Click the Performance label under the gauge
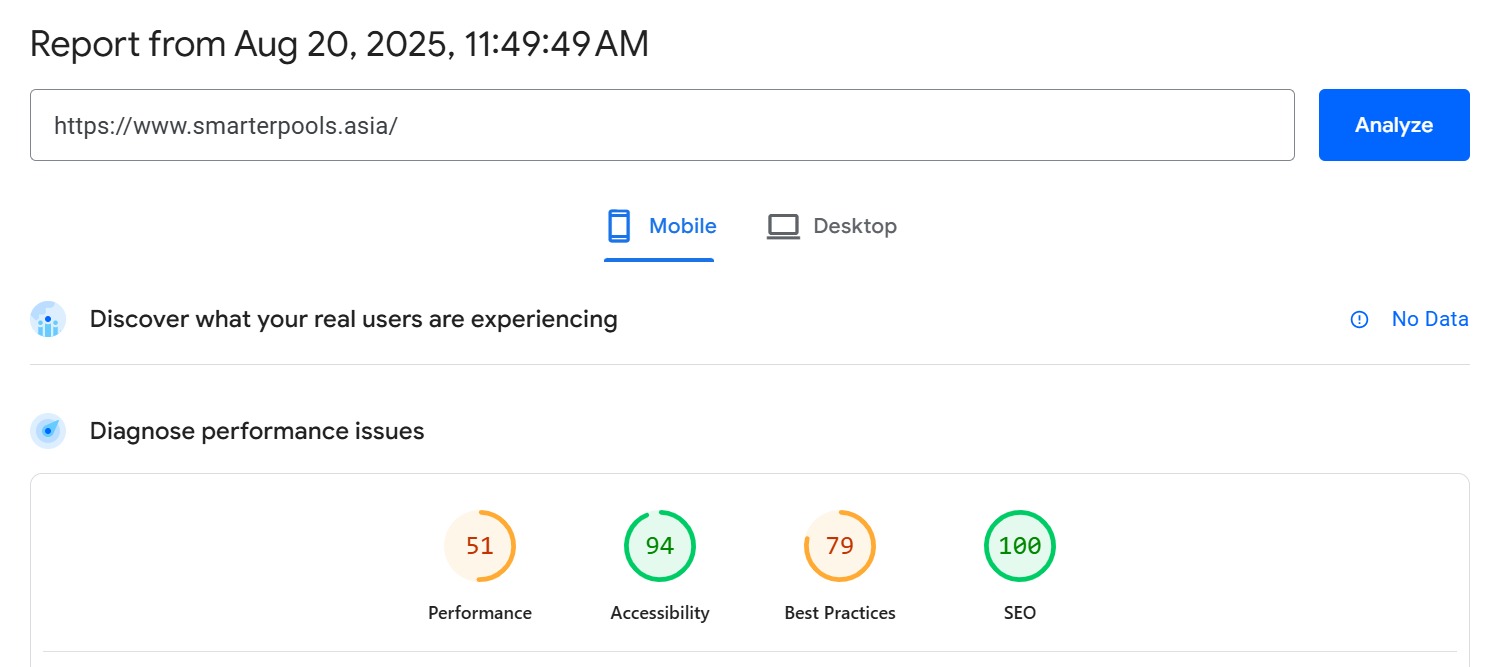 pos(480,613)
